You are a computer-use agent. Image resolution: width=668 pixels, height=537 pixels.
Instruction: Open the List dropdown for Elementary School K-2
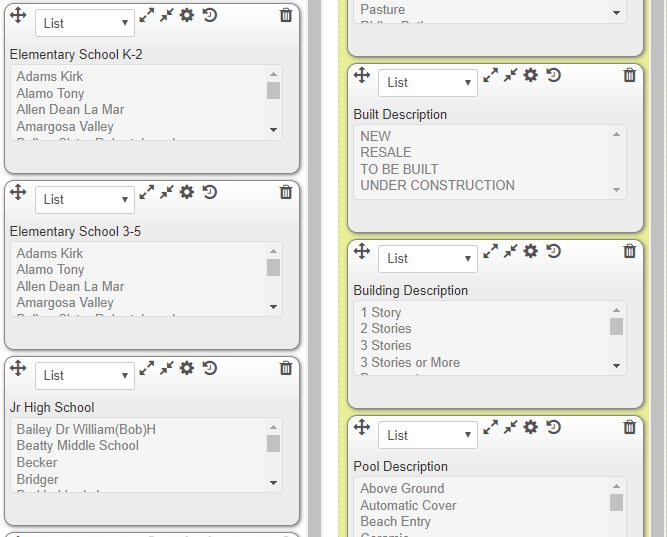85,23
